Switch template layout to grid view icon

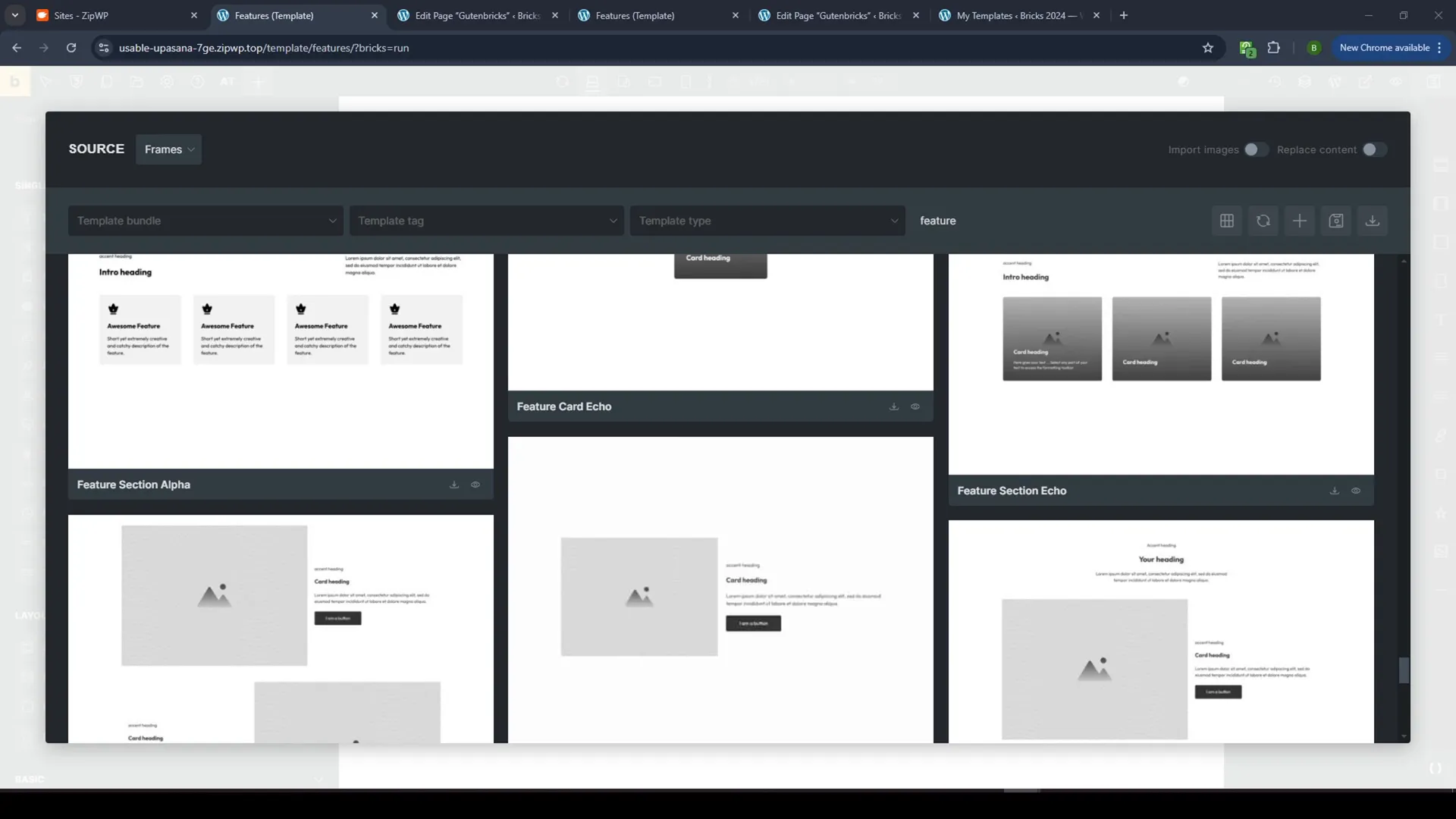(1226, 221)
